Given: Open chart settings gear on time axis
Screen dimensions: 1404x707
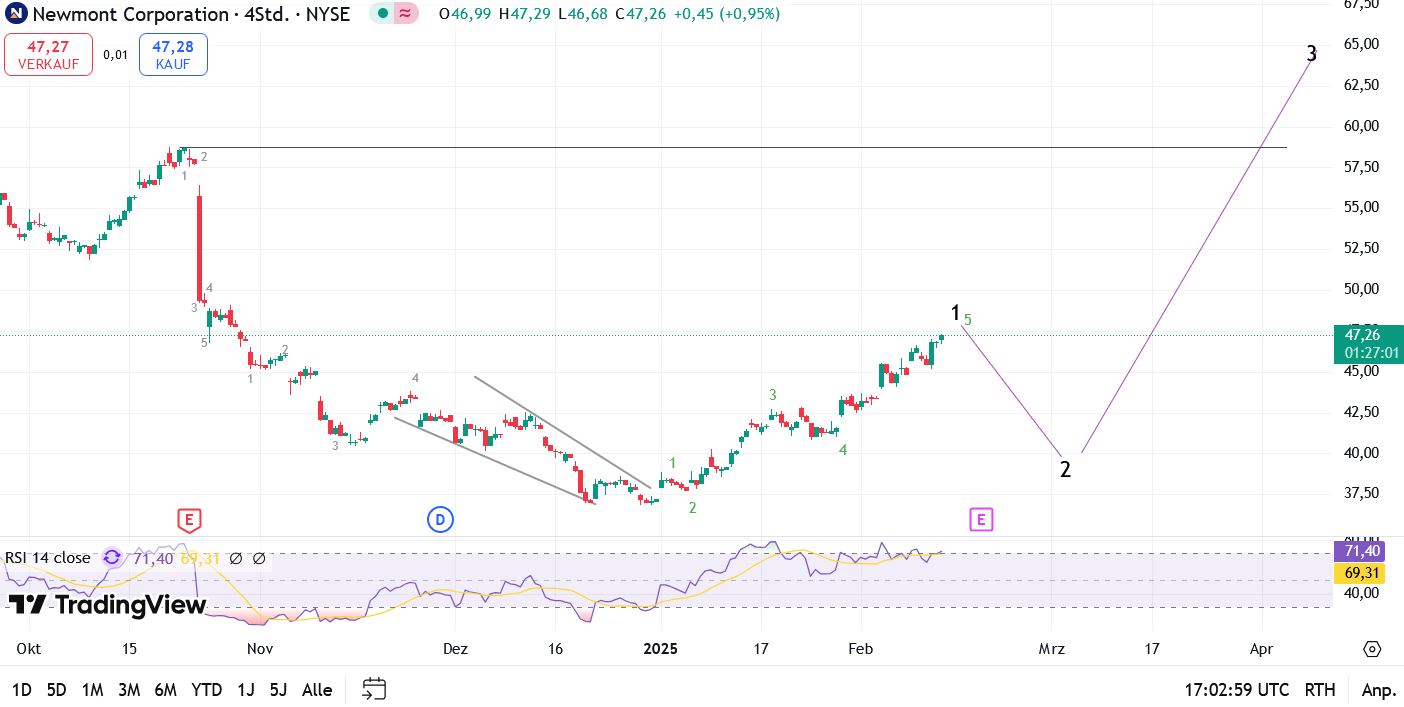Looking at the screenshot, I should coord(1372,649).
